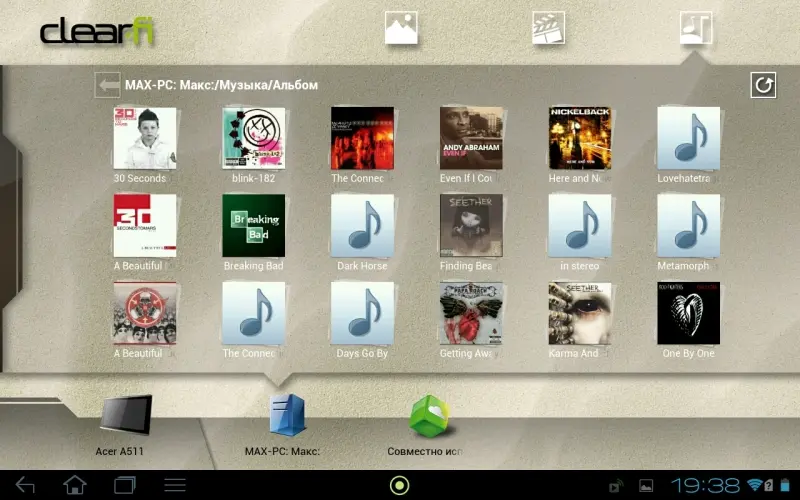The width and height of the screenshot is (800, 500).
Task: Tap the Wi-Fi status icon
Action: [755, 485]
